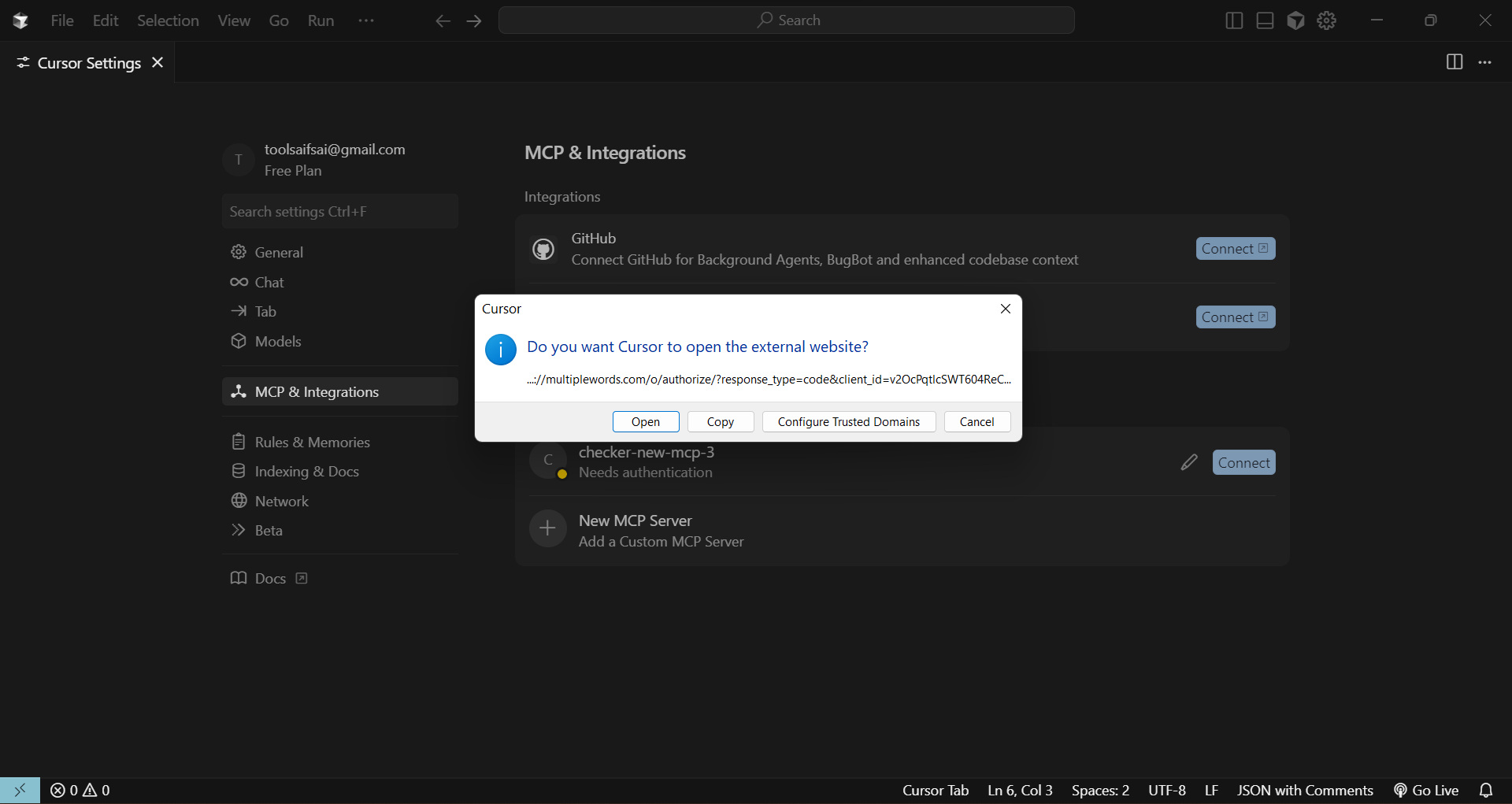Image resolution: width=1512 pixels, height=804 pixels.
Task: Click Spaces: 2 indentation indicator
Action: 1100,790
